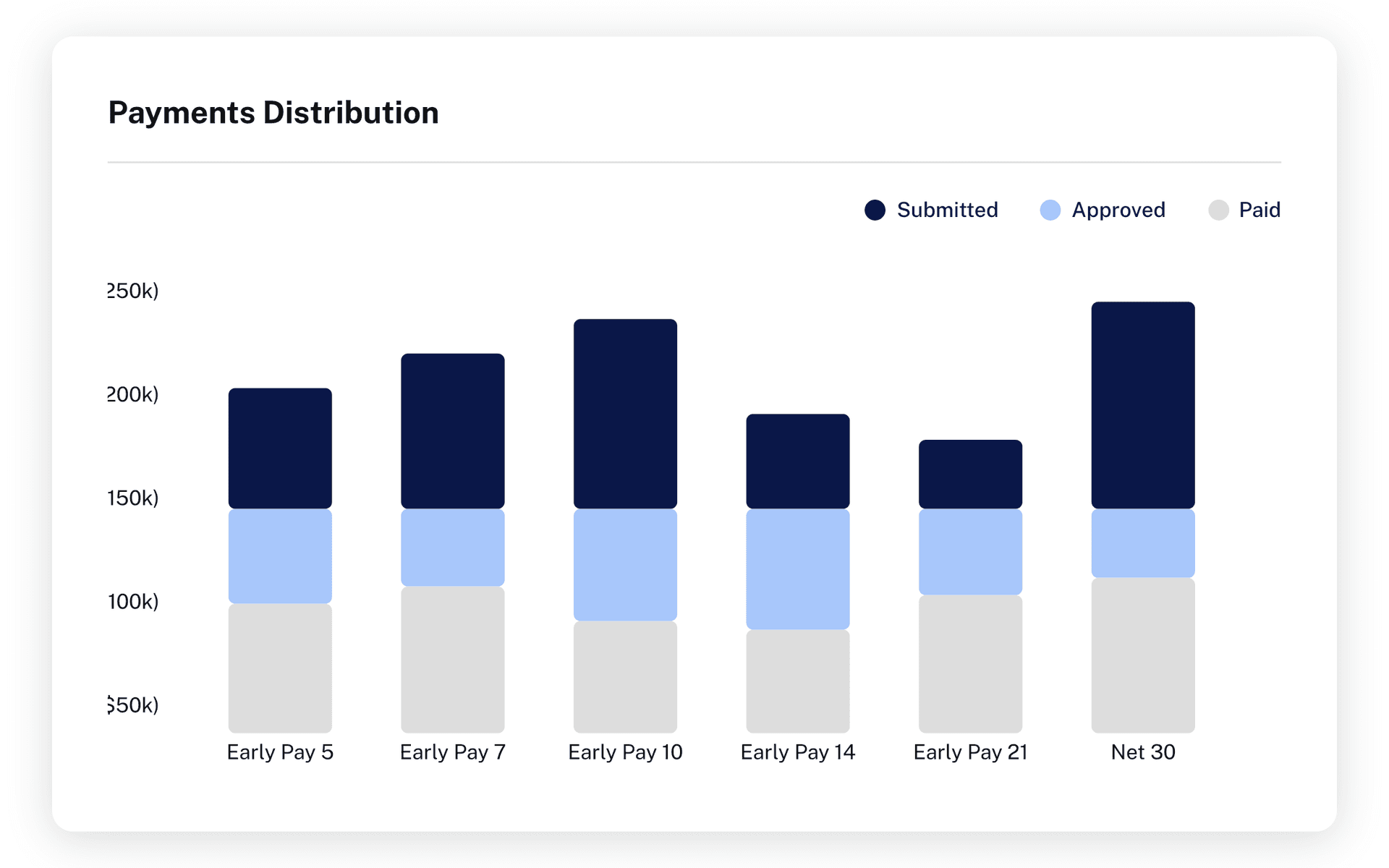The height and width of the screenshot is (868, 1389).
Task: Click the 150k y-axis gridline label
Action: (132, 499)
